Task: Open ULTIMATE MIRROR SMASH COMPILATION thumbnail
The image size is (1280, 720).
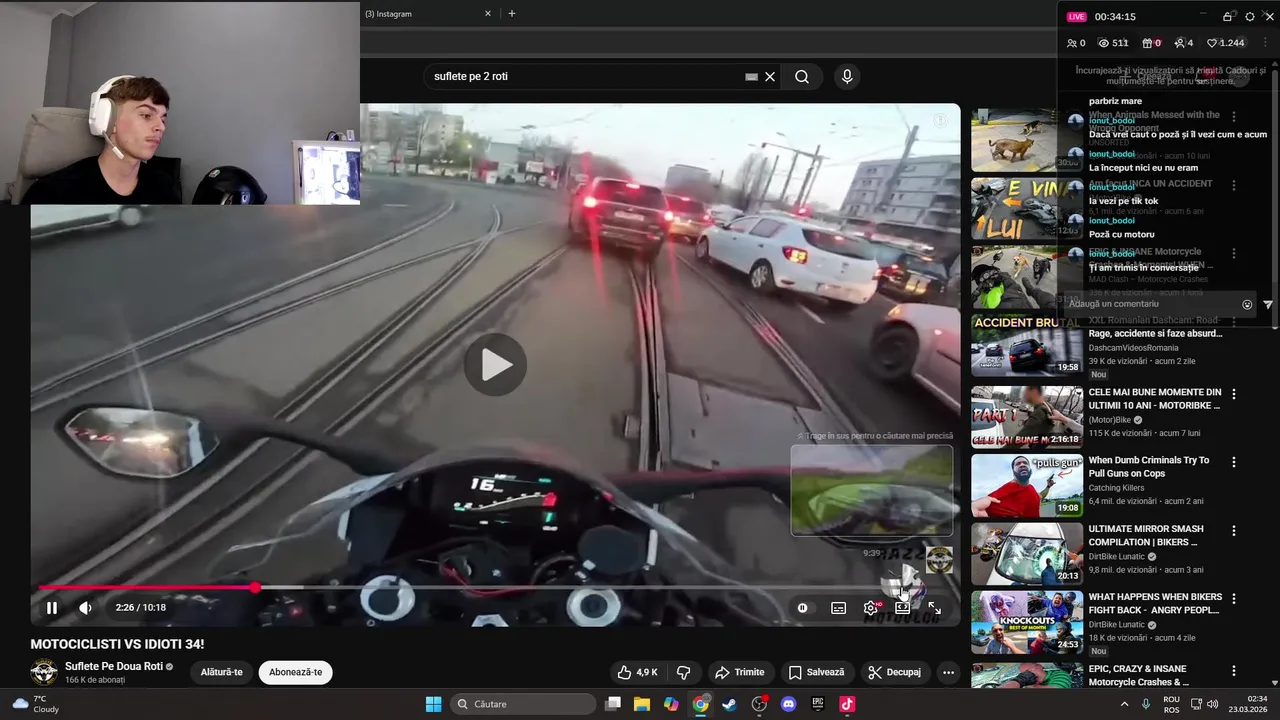Action: pos(1027,553)
